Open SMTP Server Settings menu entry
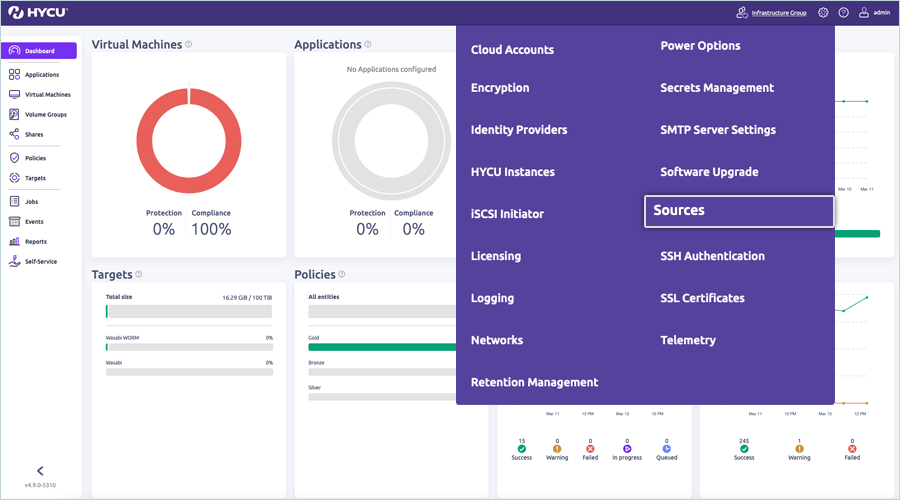900x500 pixels. click(717, 130)
